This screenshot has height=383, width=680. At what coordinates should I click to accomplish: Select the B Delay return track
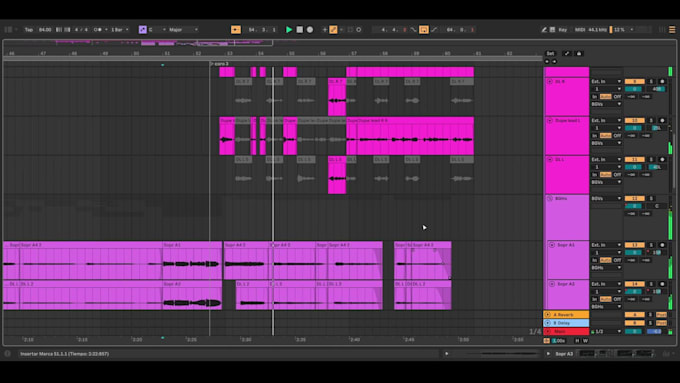point(566,323)
